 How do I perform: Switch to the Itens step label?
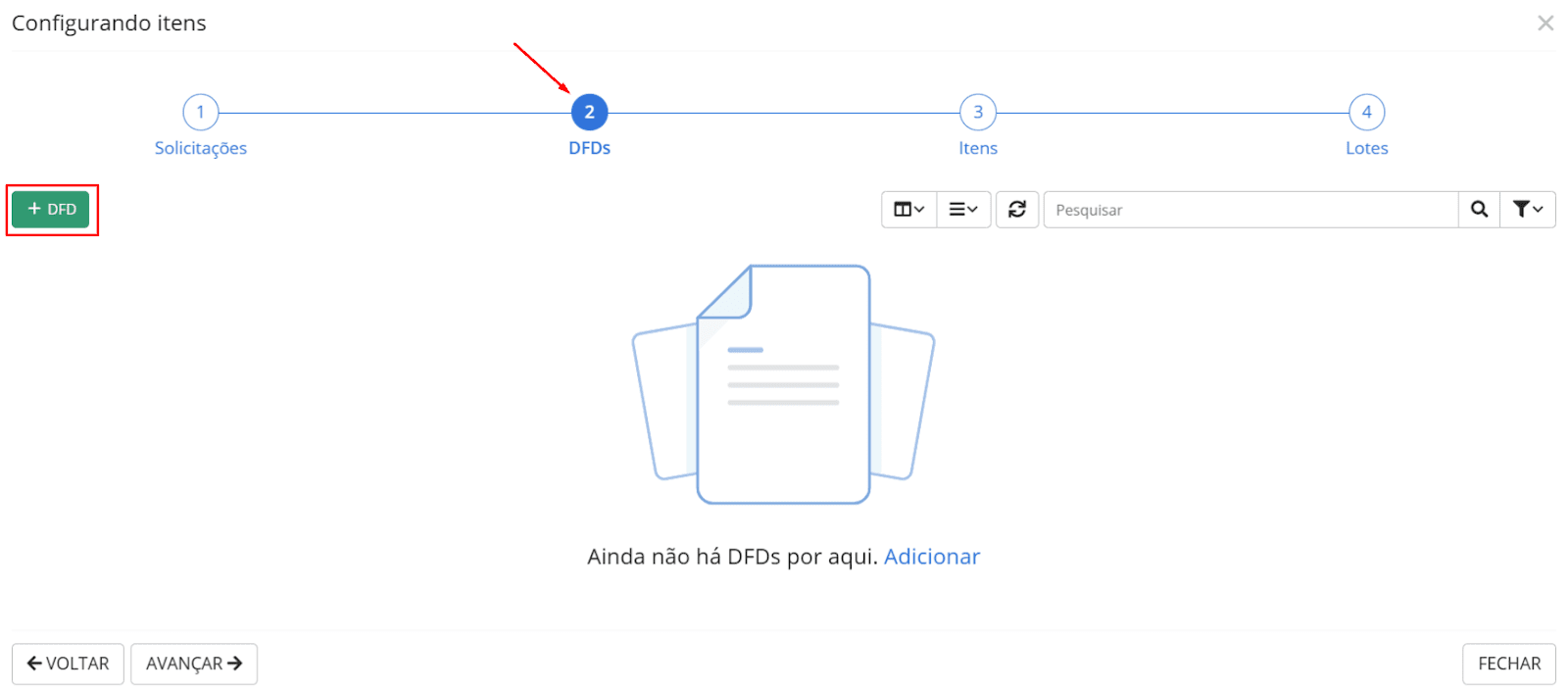click(x=978, y=148)
